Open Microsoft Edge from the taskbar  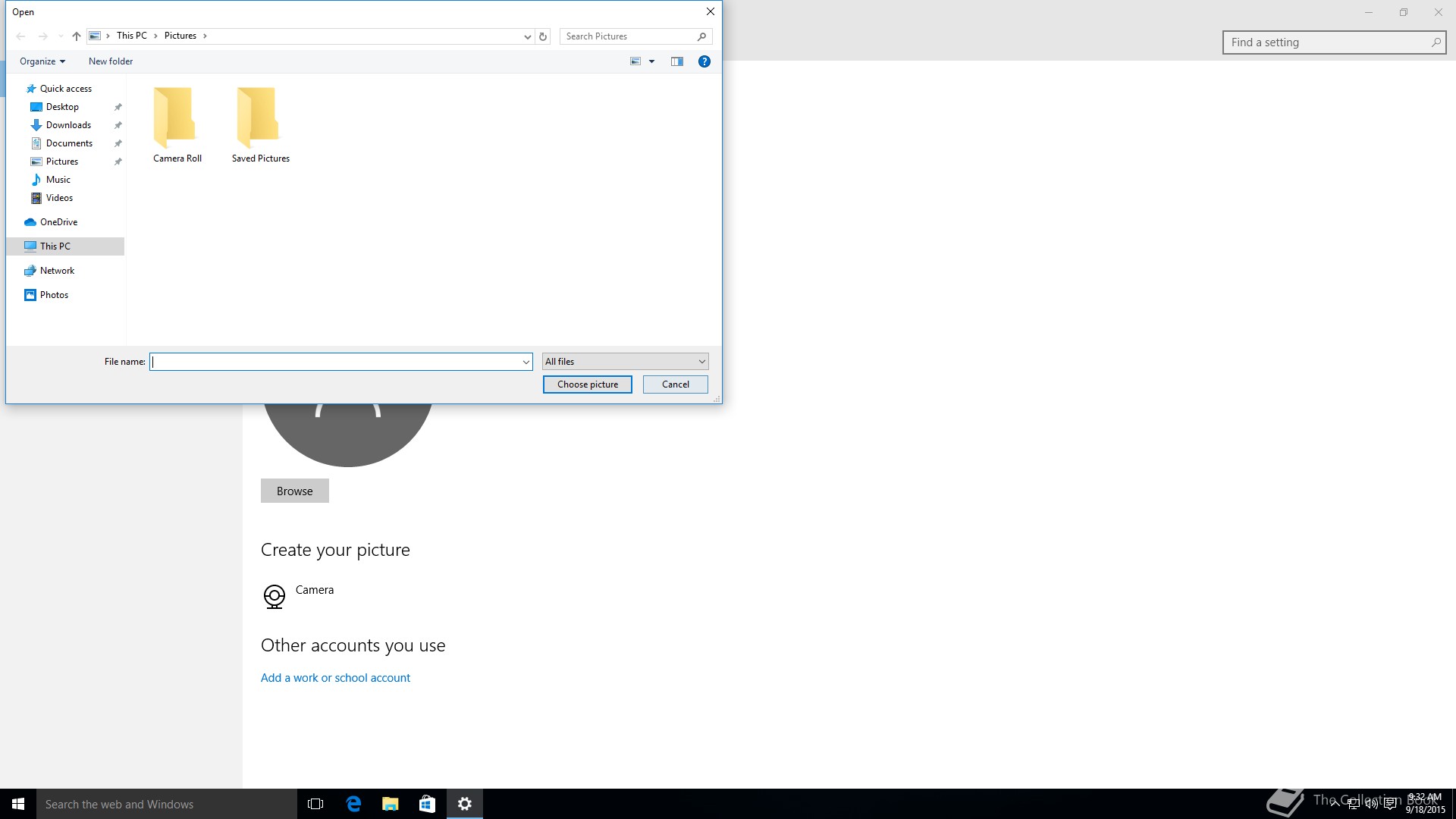(353, 804)
